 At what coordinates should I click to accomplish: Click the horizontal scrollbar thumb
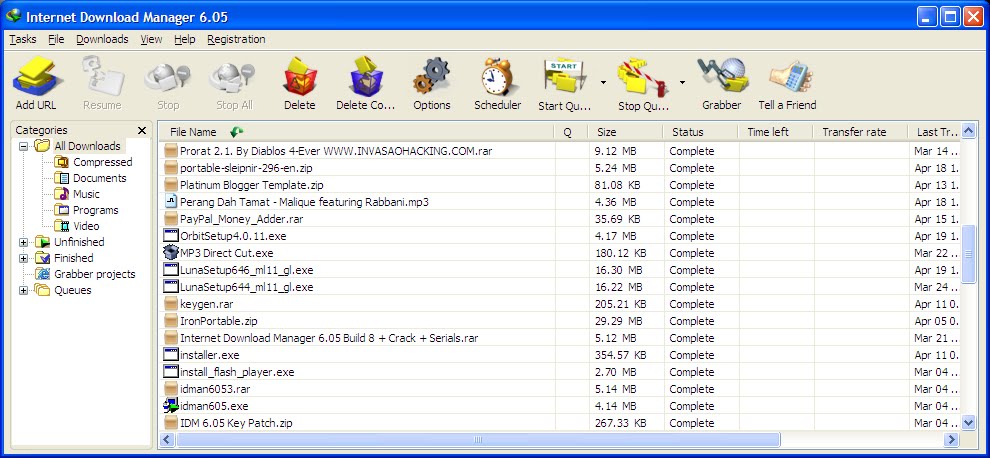coord(477,439)
